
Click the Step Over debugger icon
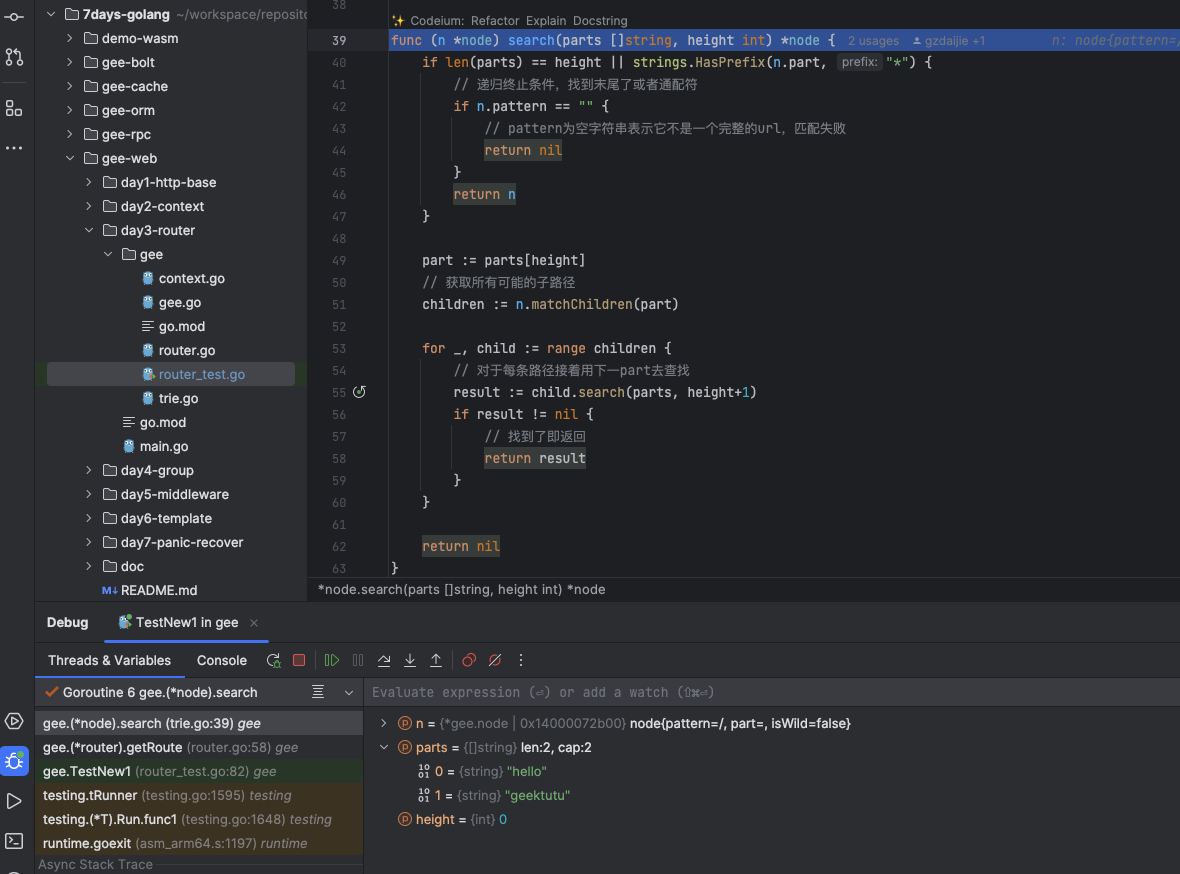pos(384,660)
